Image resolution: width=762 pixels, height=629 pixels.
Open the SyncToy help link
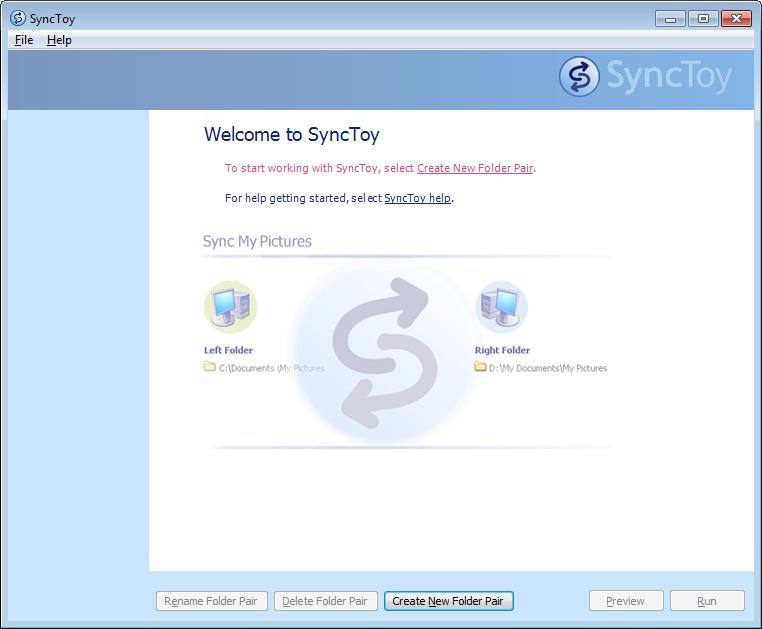tap(417, 198)
